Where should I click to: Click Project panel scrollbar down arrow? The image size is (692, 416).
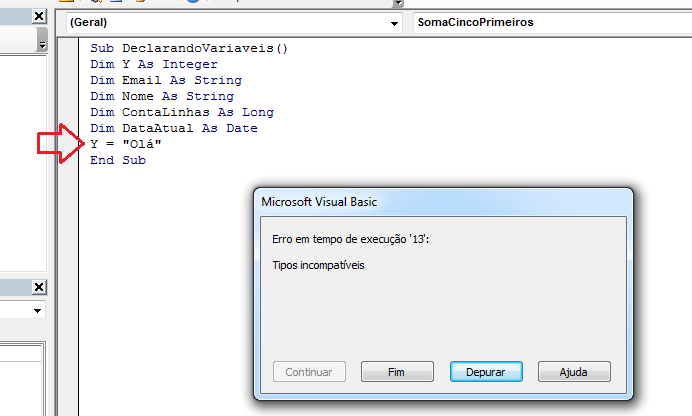[x=42, y=45]
